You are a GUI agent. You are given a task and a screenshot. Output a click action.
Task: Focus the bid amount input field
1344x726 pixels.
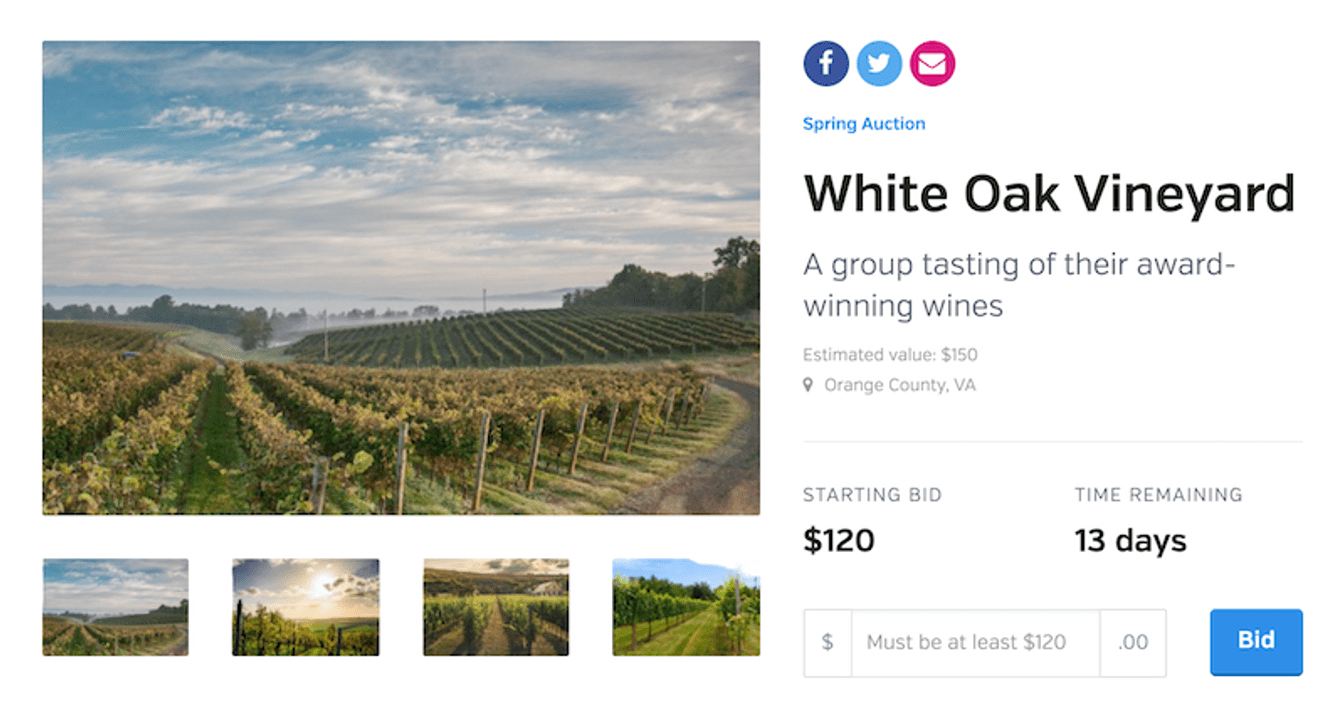click(975, 643)
